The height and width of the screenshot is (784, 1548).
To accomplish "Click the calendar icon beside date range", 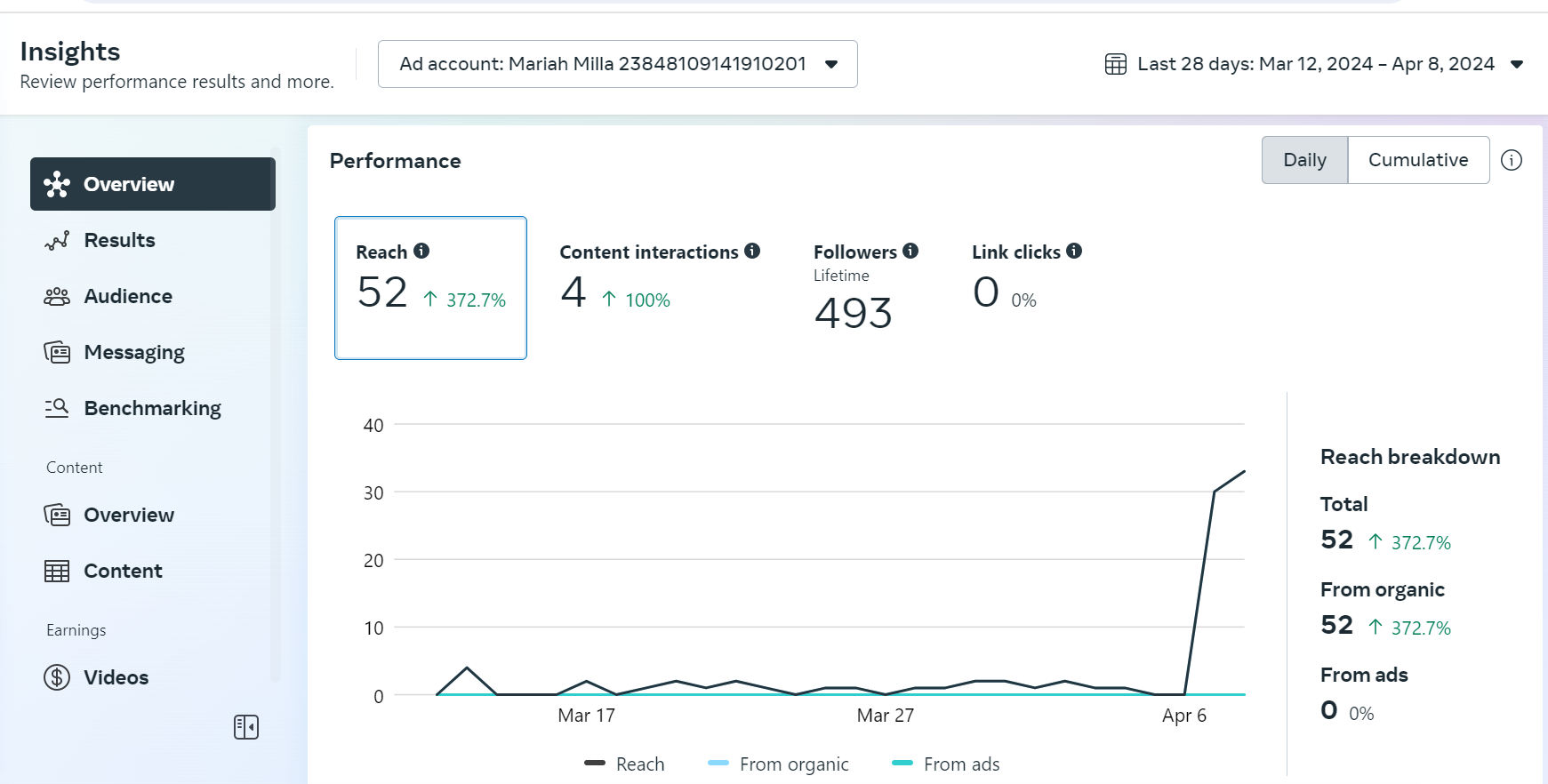I will coord(1116,64).
